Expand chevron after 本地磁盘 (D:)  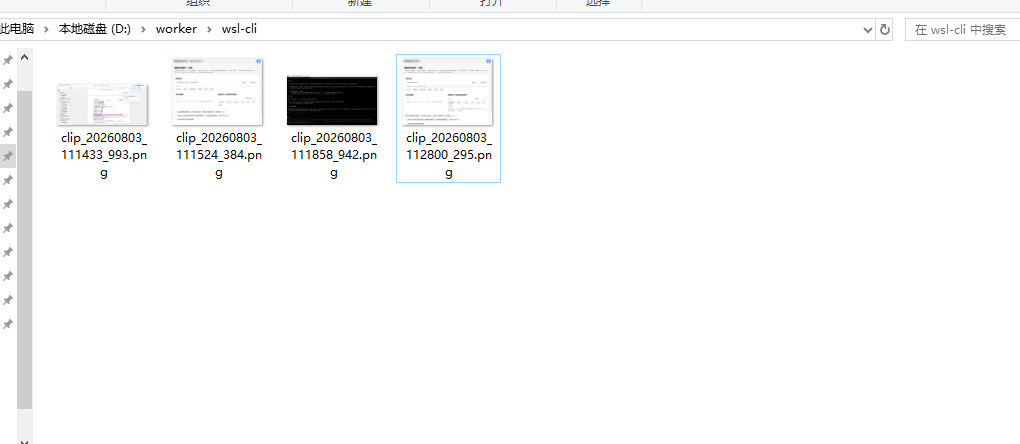[143, 29]
